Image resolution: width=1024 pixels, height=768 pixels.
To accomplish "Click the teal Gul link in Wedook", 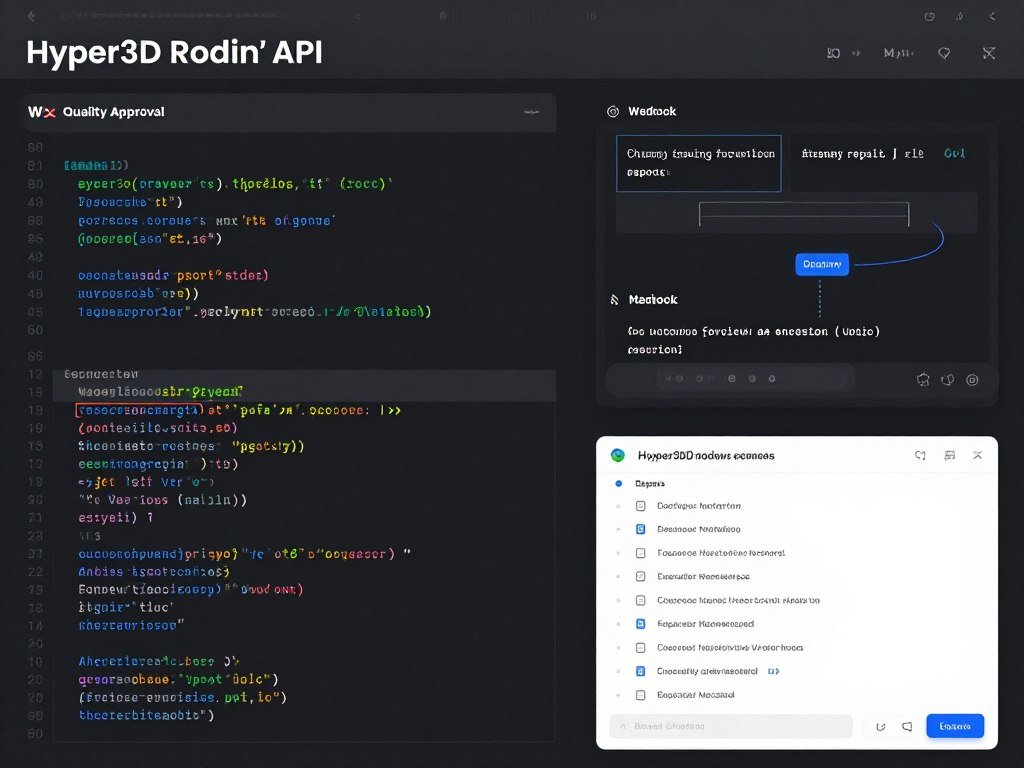I will tap(954, 153).
